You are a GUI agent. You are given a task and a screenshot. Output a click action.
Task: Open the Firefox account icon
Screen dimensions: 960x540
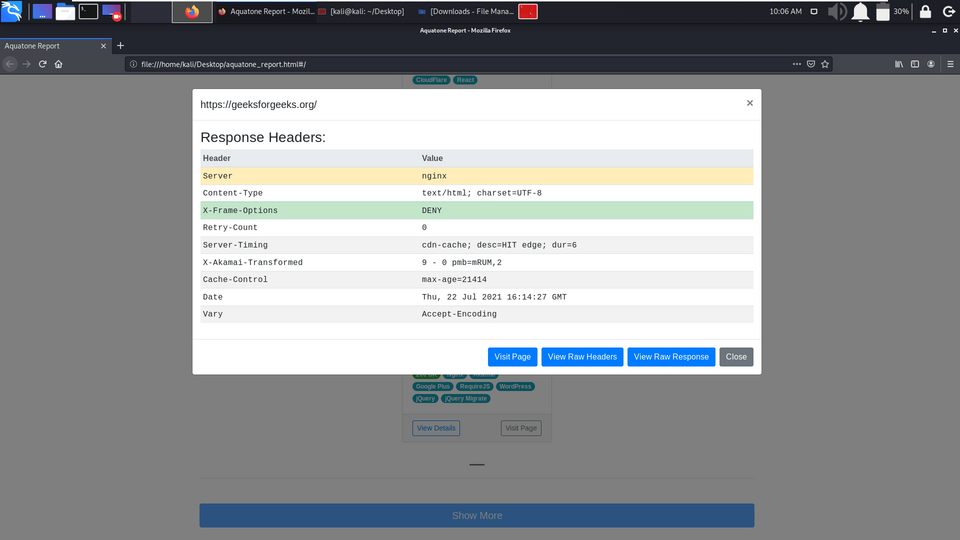pos(931,64)
